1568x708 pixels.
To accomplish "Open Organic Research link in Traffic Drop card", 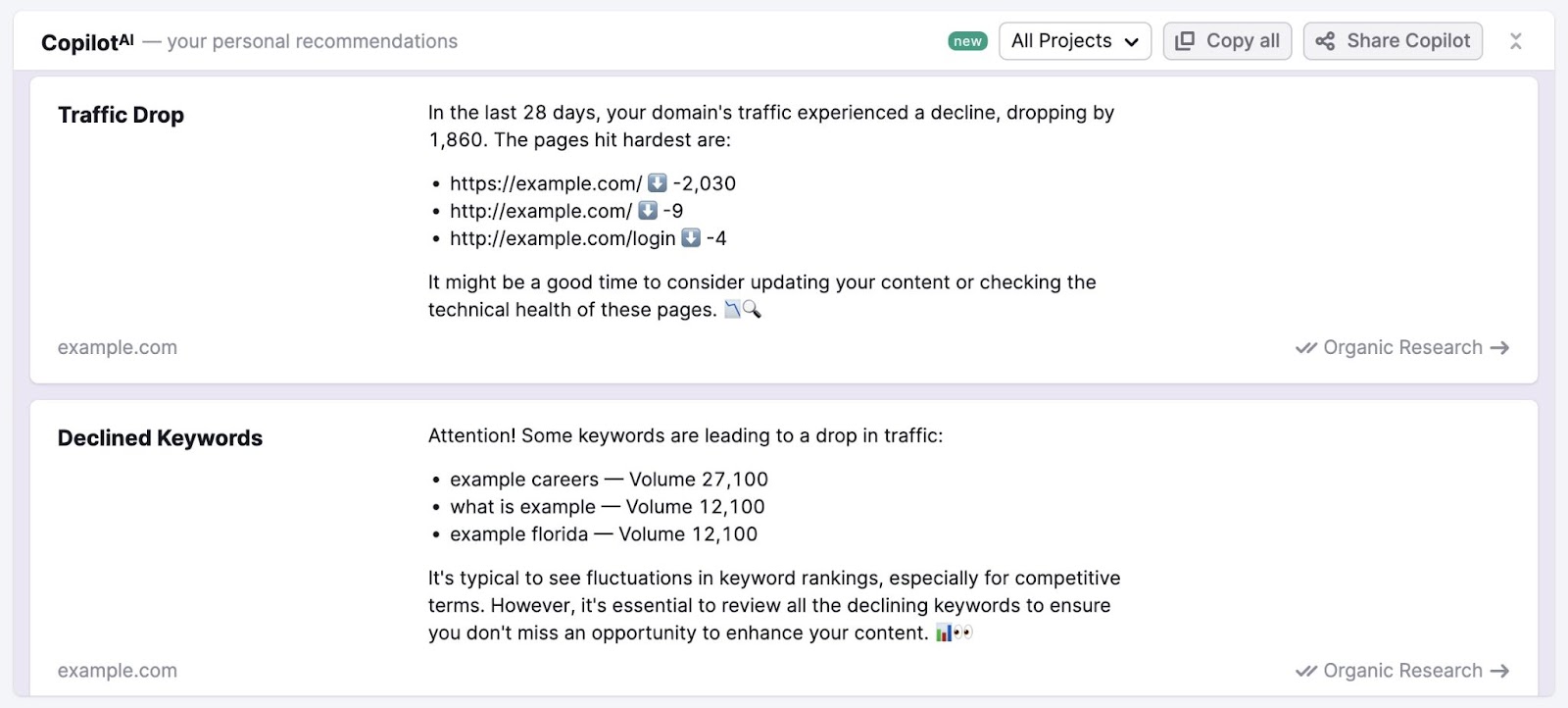I will pyautogui.click(x=1402, y=347).
